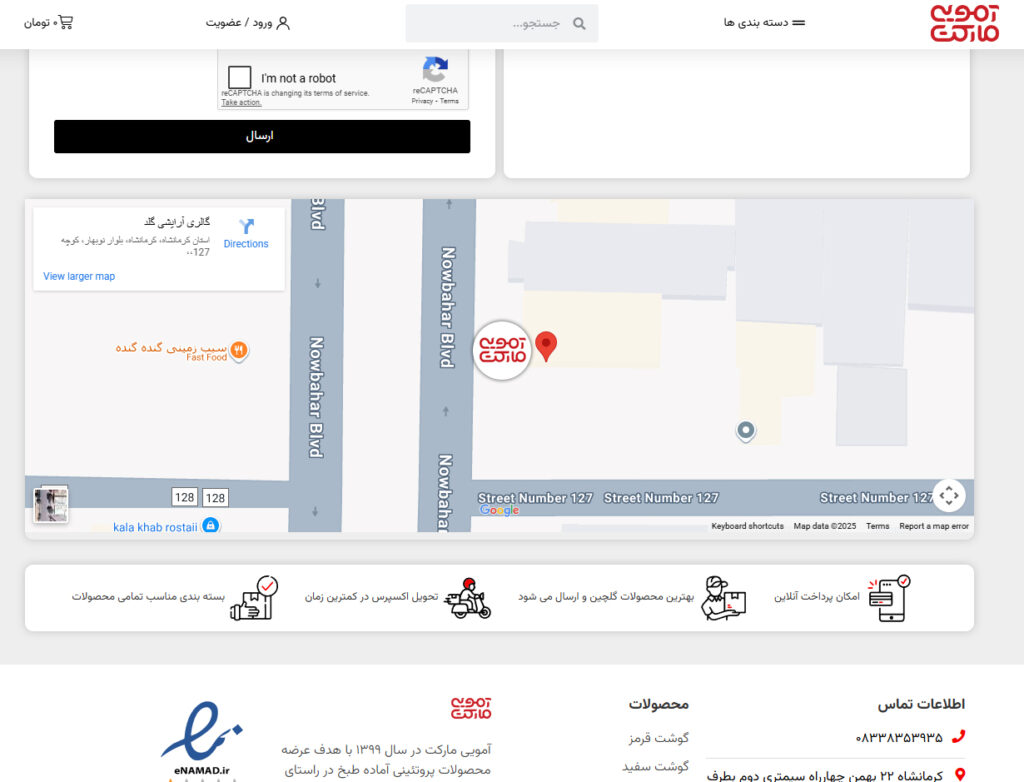Open the shopping cart icon

coord(65,22)
